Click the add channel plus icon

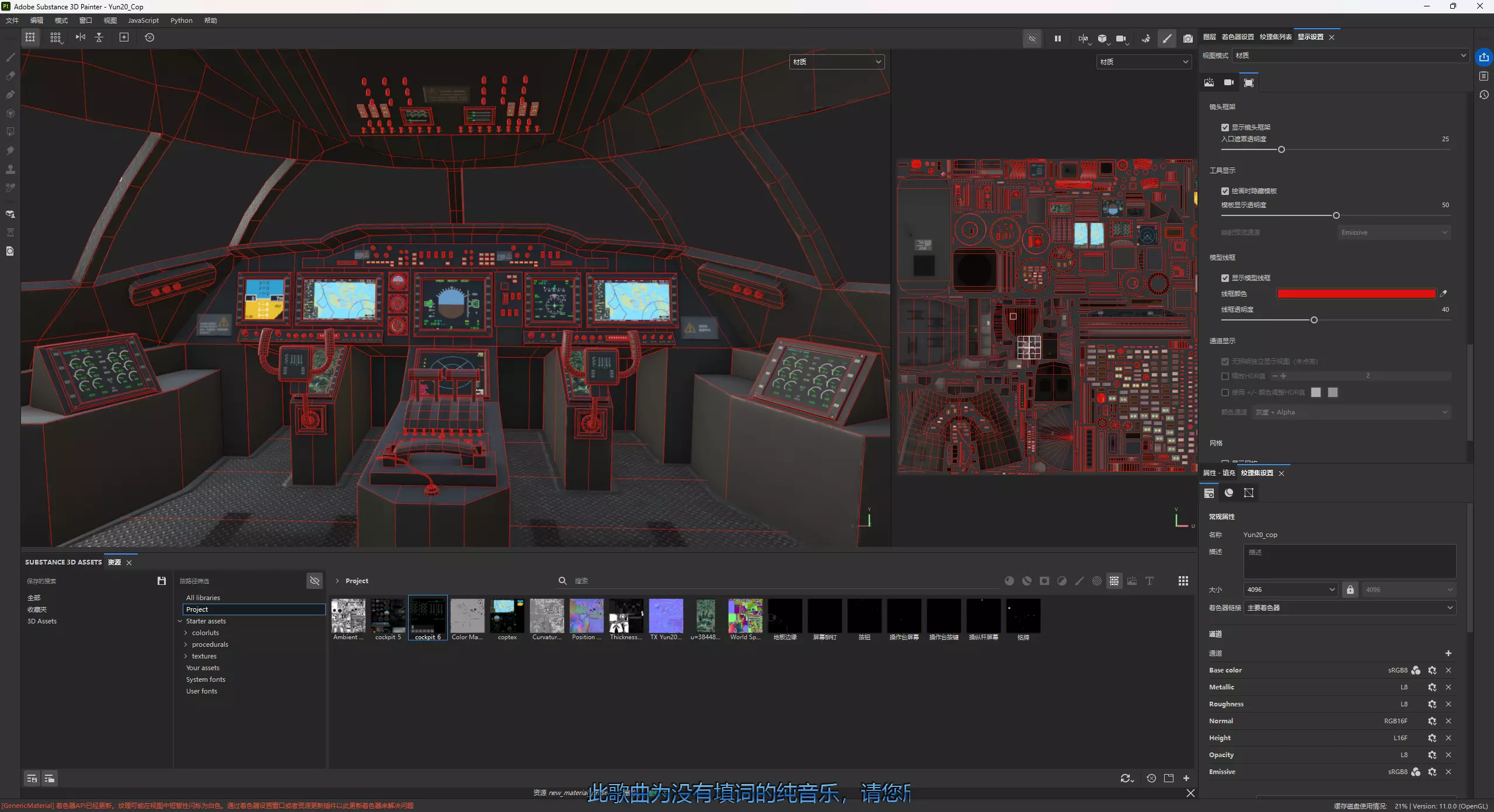[1448, 653]
